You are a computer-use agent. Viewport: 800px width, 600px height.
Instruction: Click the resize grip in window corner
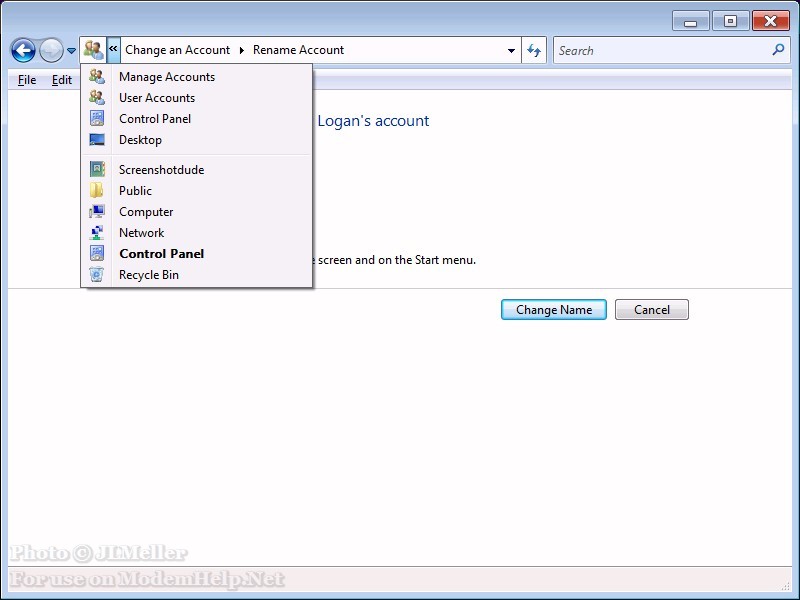(786, 586)
